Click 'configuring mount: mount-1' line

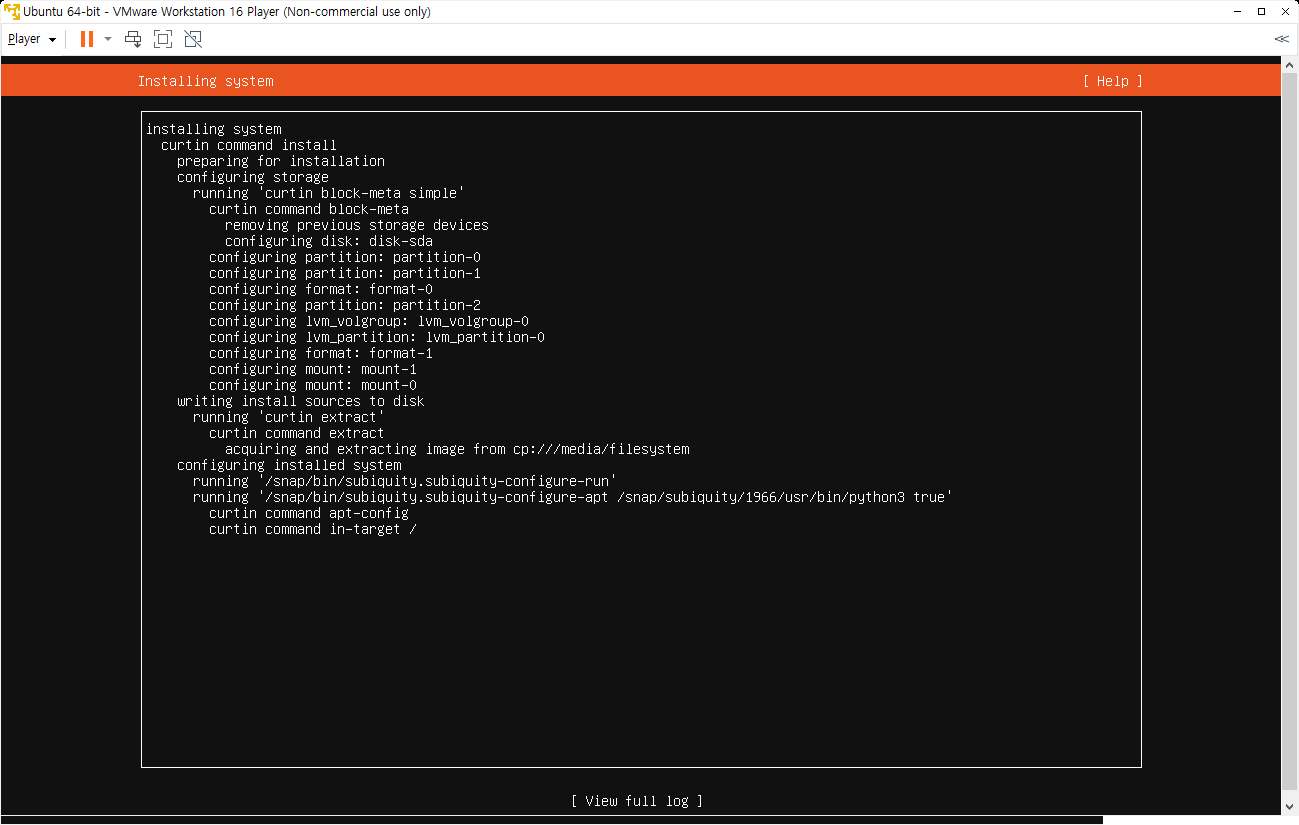(313, 369)
